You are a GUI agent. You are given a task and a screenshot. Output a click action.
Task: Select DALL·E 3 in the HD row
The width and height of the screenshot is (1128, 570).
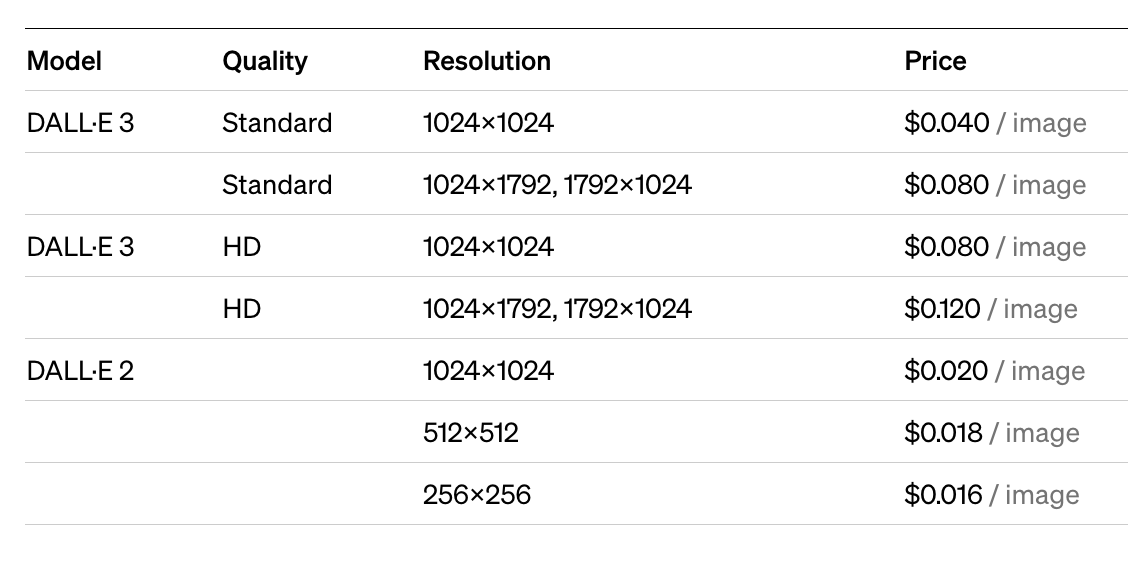tap(80, 247)
